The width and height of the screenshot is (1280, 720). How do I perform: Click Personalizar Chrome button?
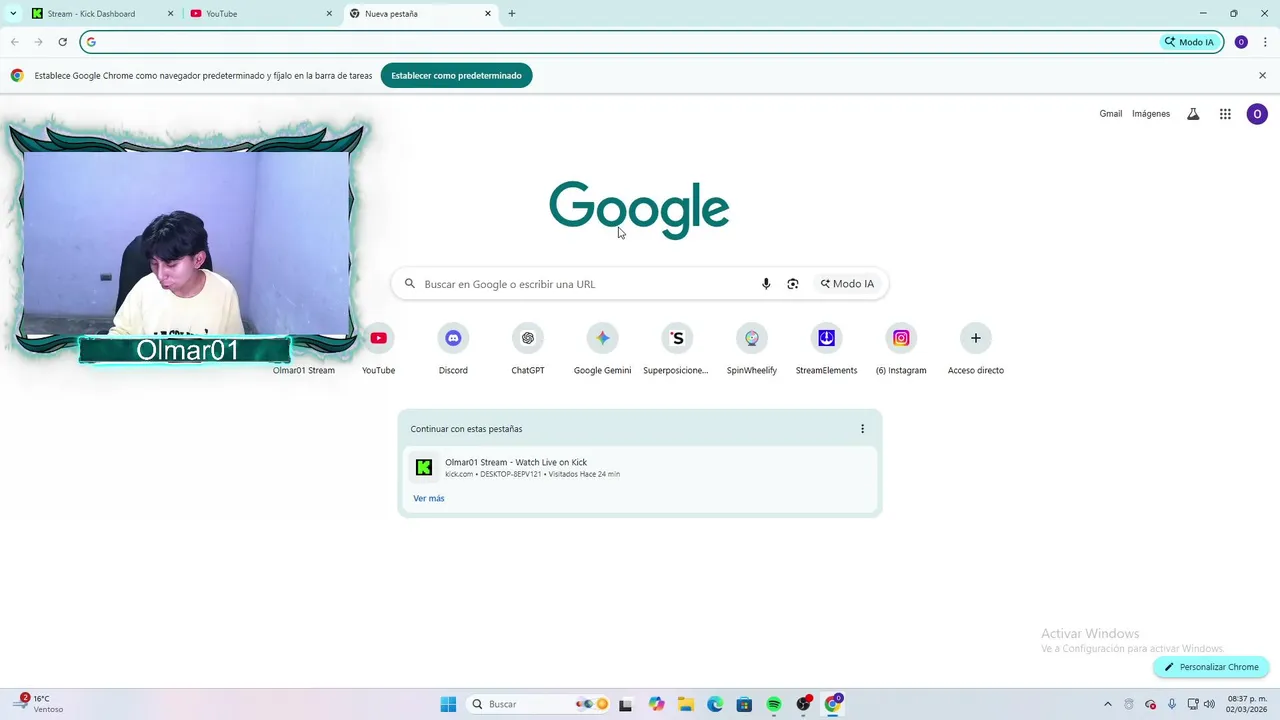click(1211, 667)
